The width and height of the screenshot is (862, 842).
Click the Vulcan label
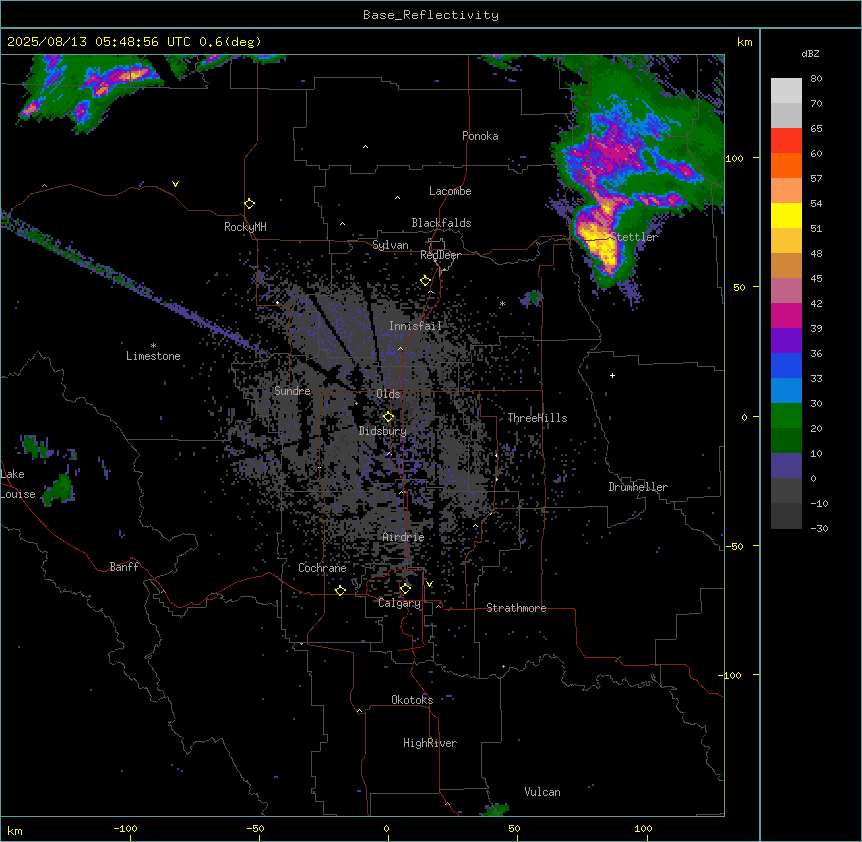[542, 792]
